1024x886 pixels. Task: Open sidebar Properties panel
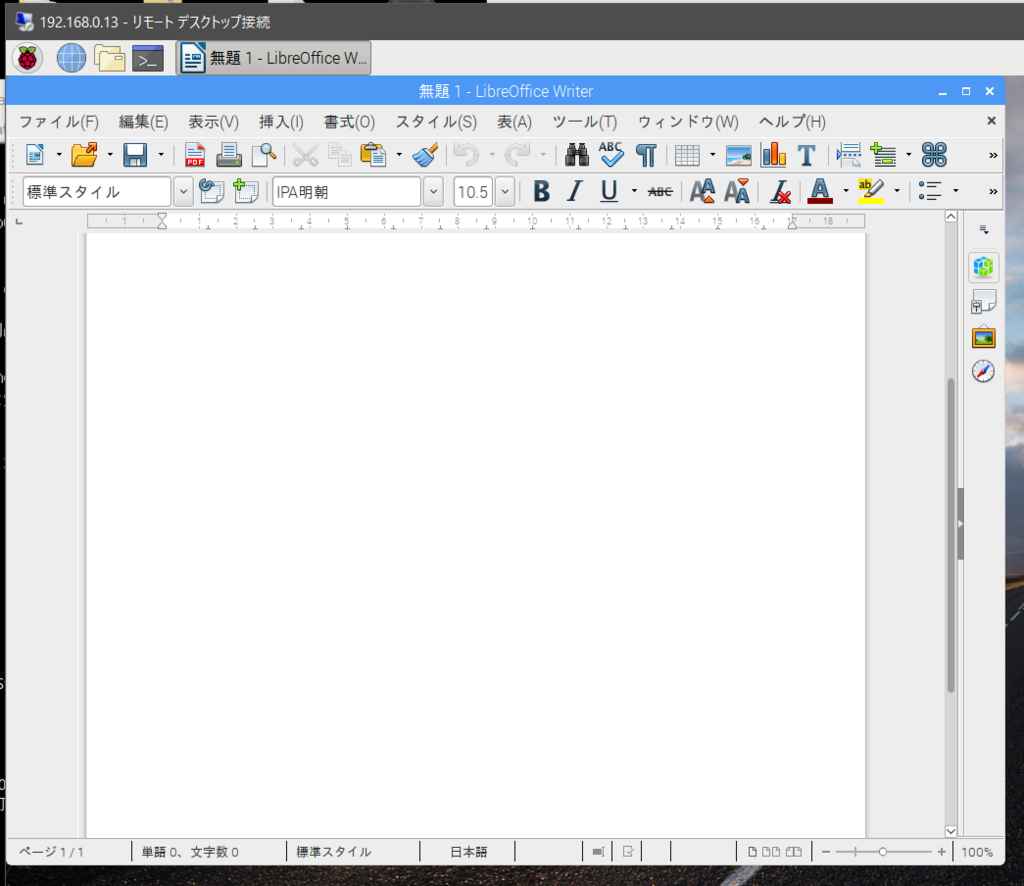(983, 267)
